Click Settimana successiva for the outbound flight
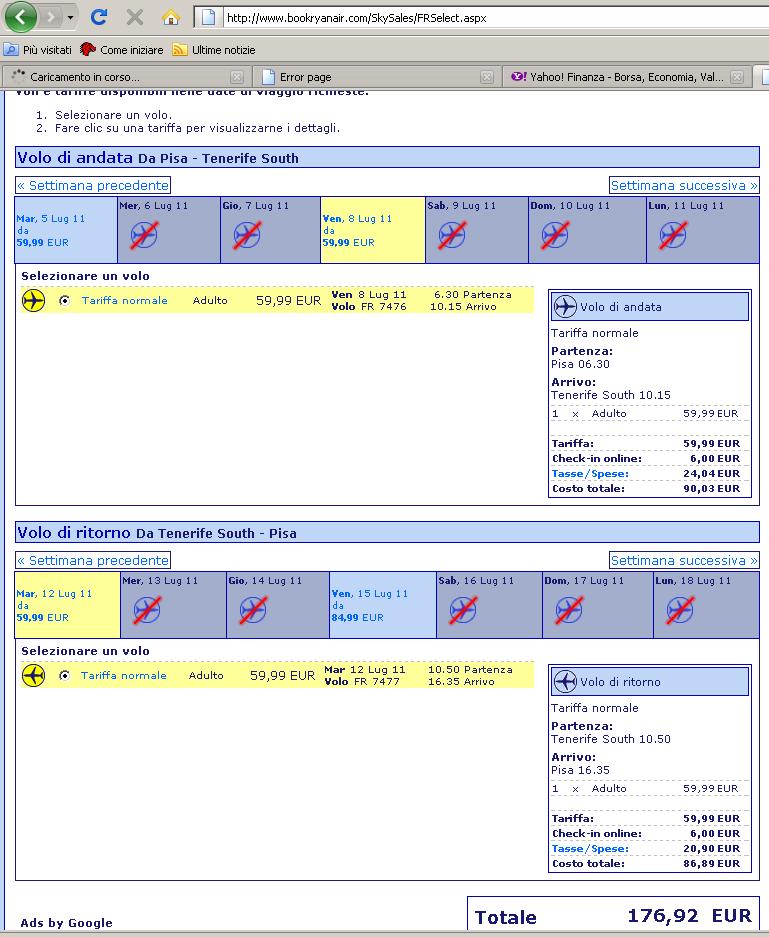The image size is (769, 937). pyautogui.click(x=684, y=185)
